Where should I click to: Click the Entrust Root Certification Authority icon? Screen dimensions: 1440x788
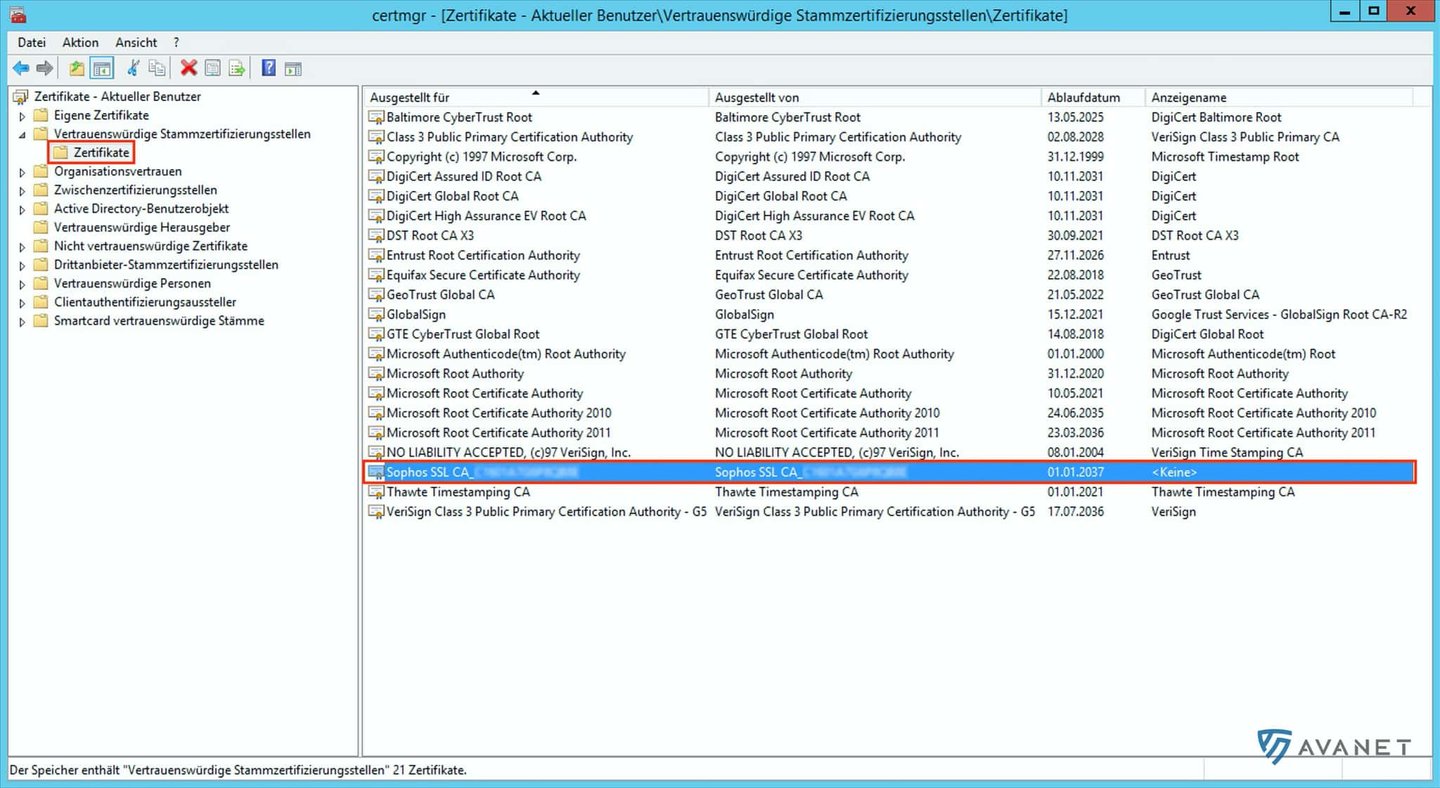376,256
